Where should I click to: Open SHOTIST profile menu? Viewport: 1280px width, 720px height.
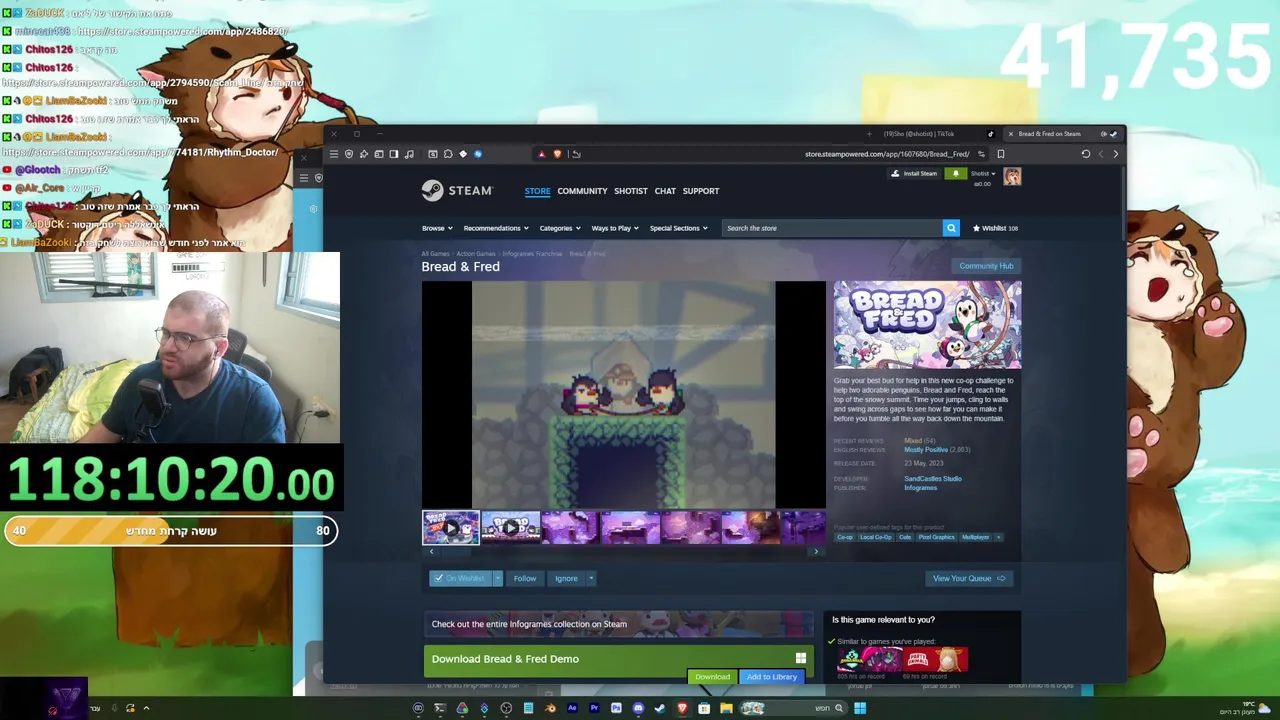[x=631, y=191]
